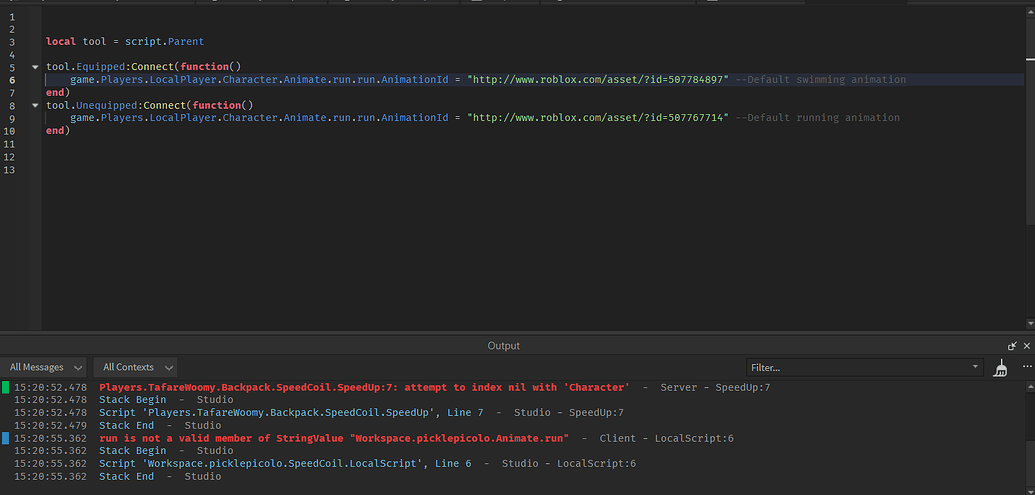The image size is (1035, 495).
Task: Click the 'Server - SpeedUp:7' source label
Action: tap(715, 387)
